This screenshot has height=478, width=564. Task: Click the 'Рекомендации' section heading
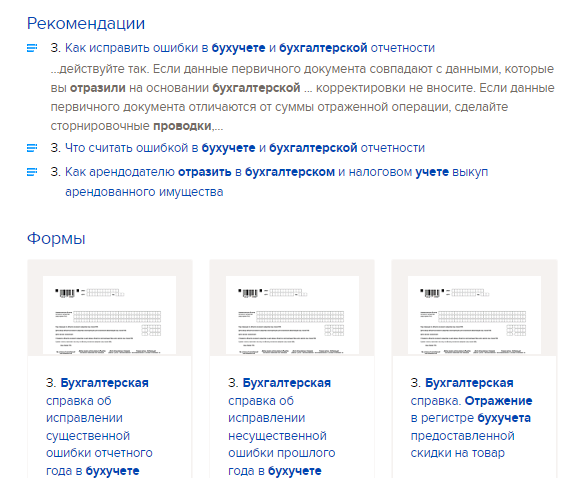86,24
